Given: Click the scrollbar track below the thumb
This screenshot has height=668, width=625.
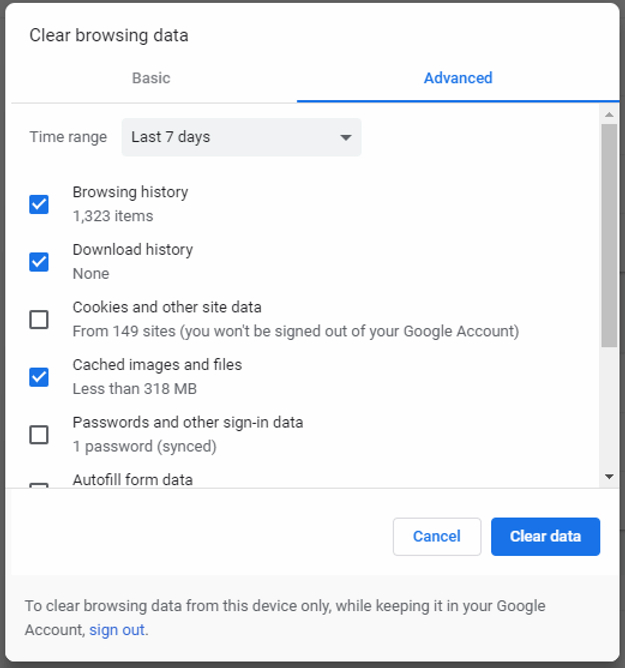Looking at the screenshot, I should tap(610, 410).
